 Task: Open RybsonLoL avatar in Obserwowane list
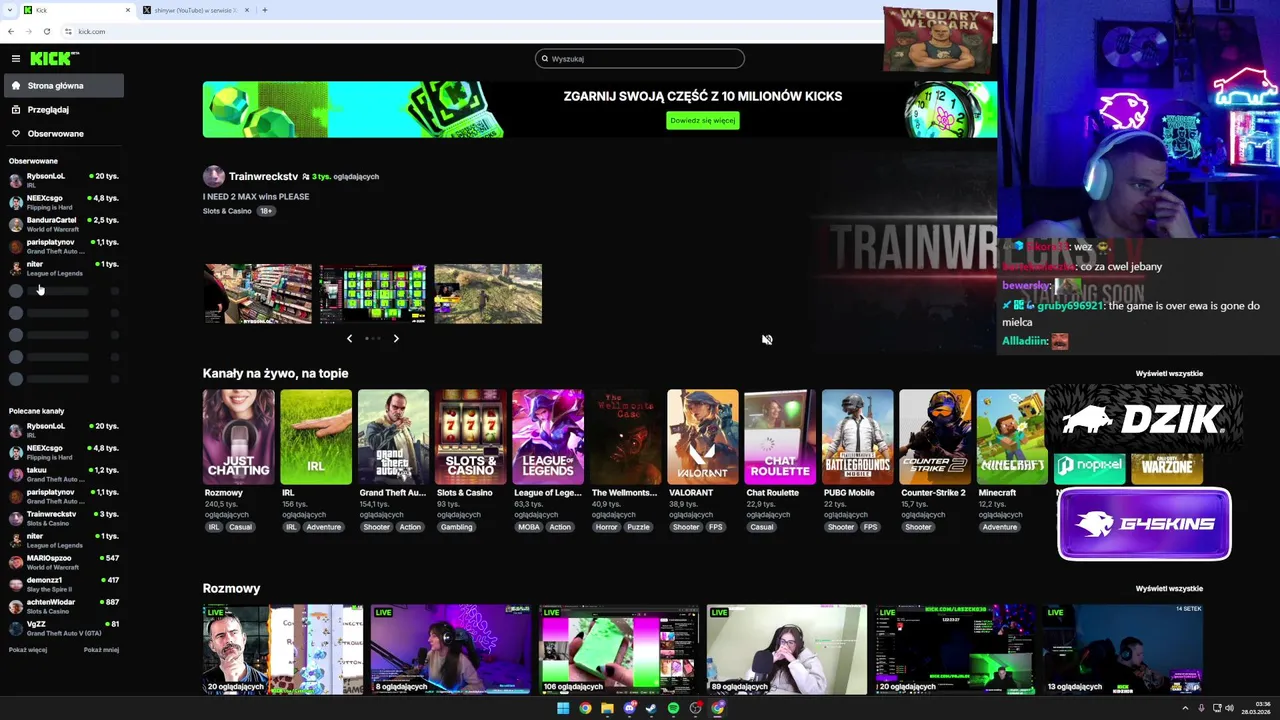point(16,180)
